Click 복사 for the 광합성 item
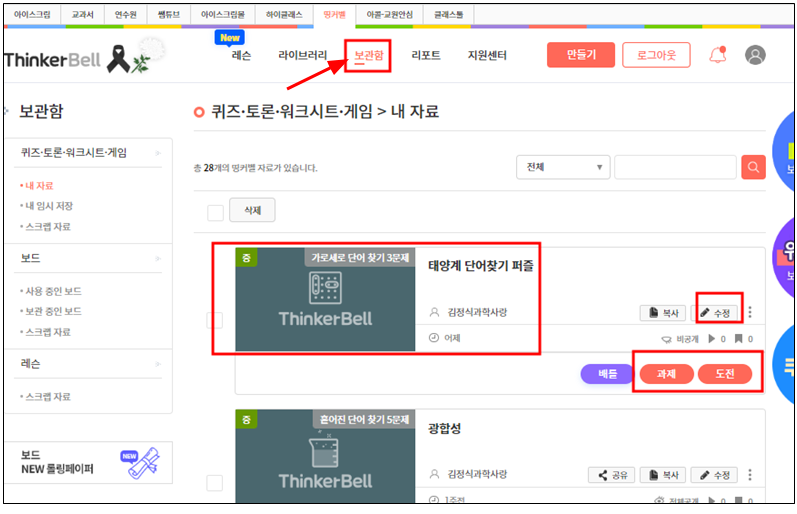 (x=663, y=475)
